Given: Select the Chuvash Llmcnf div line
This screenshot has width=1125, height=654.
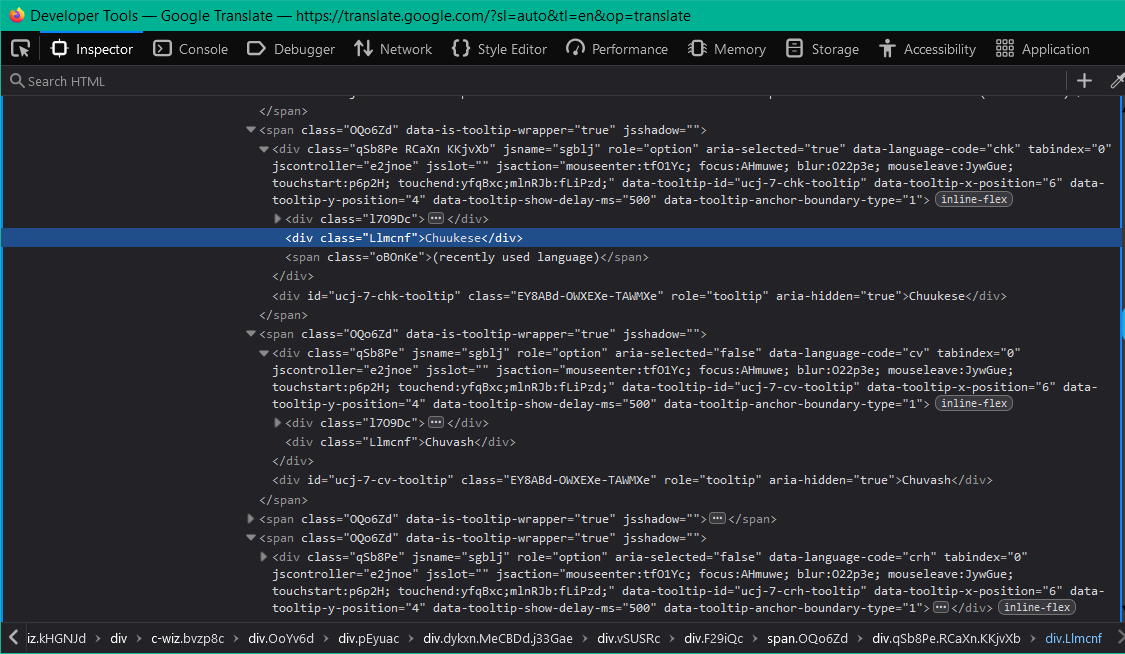Looking at the screenshot, I should [x=400, y=442].
